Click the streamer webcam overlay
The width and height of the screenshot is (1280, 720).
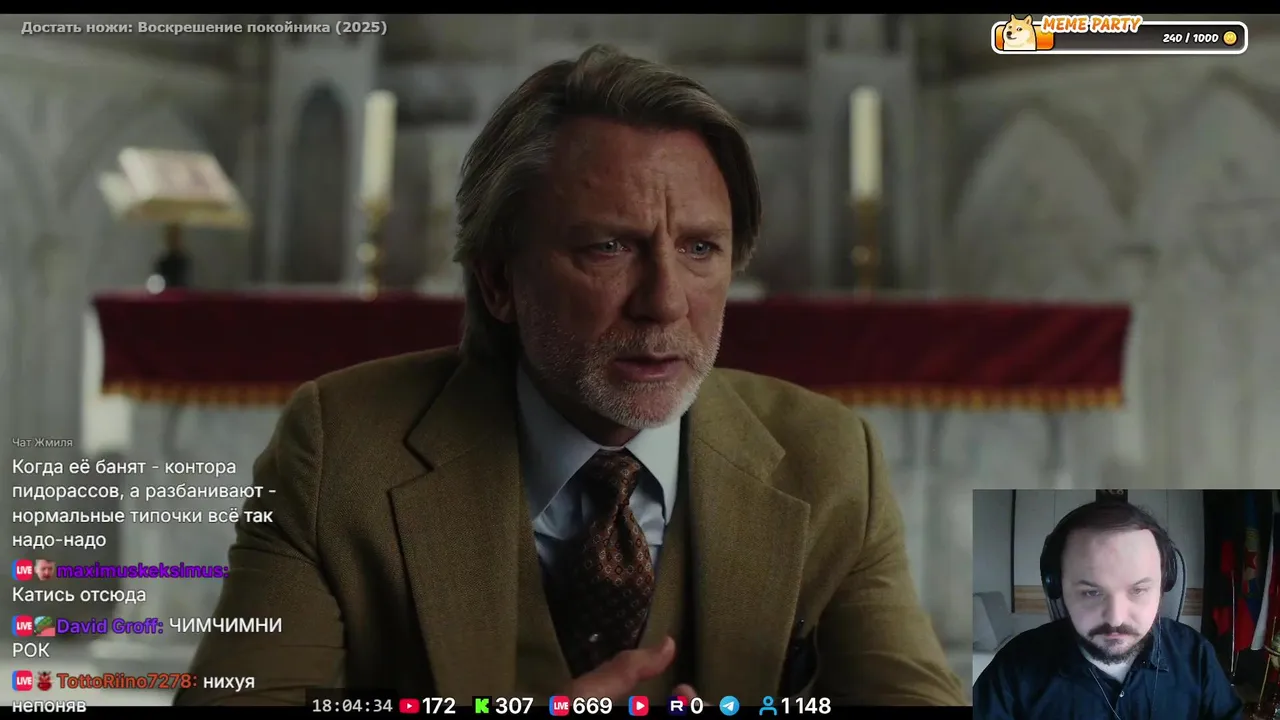(x=1126, y=604)
